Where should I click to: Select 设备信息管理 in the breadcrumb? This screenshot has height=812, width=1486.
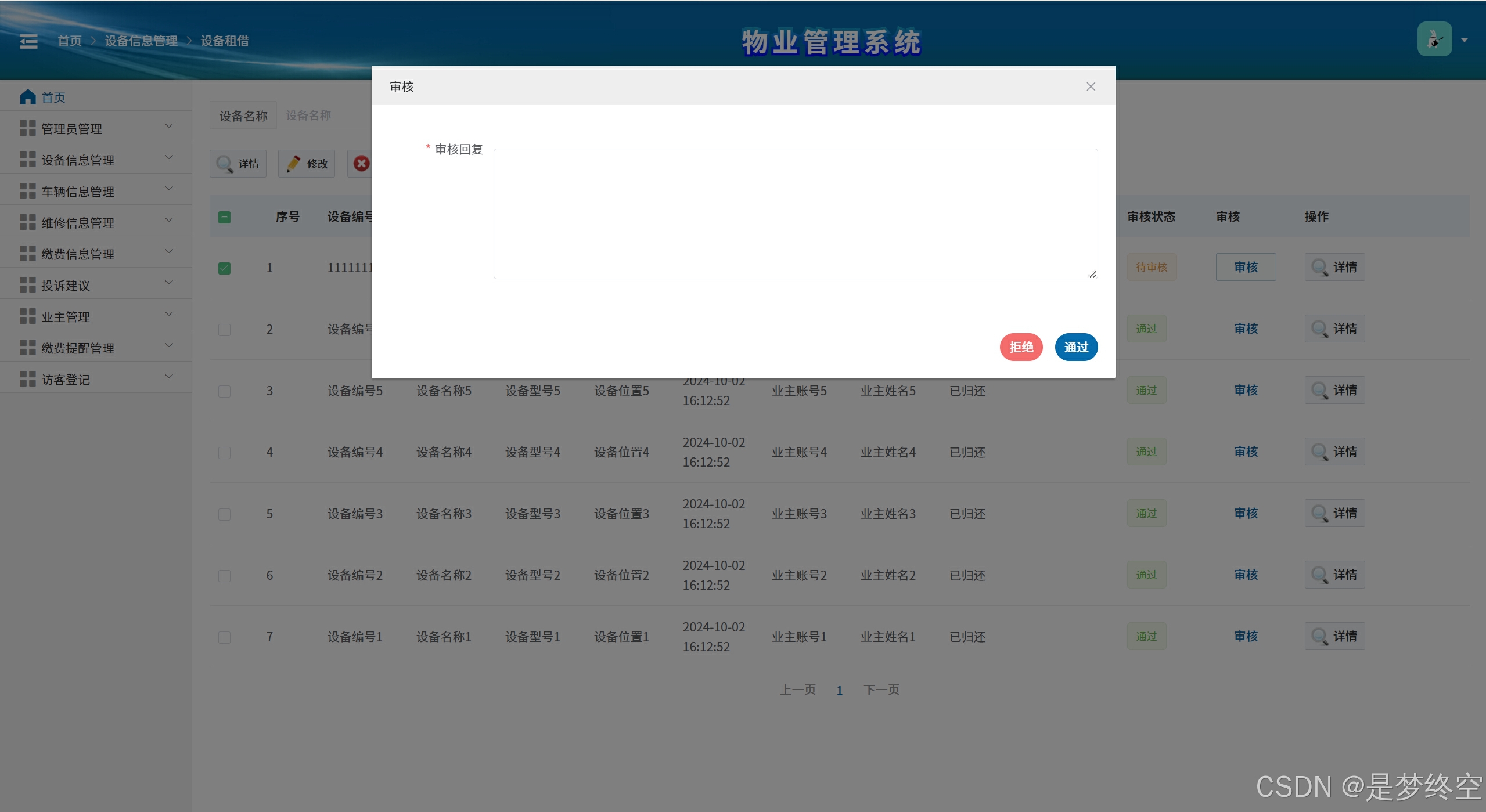141,41
